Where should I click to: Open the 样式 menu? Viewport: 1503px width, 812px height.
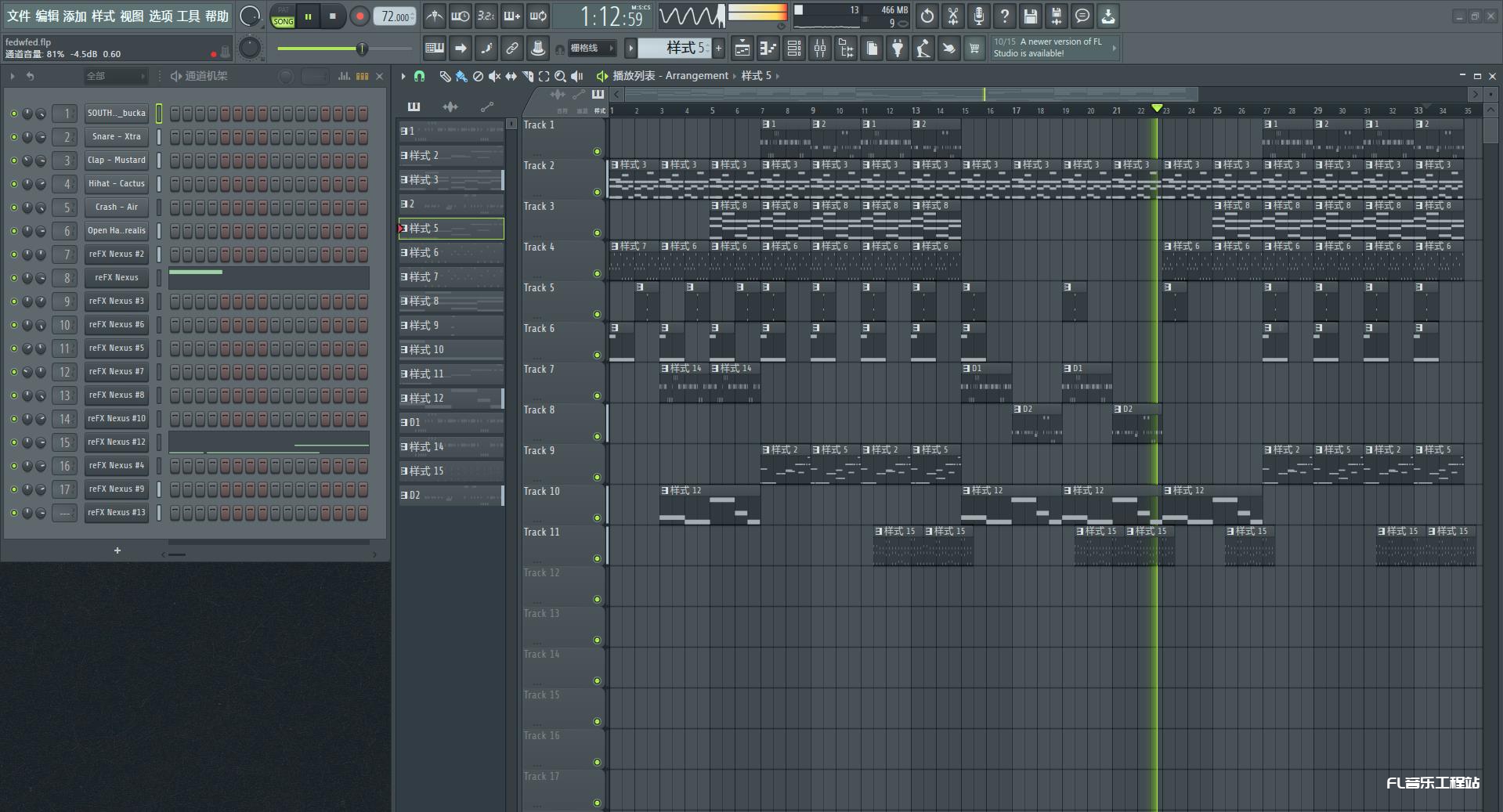click(x=103, y=16)
